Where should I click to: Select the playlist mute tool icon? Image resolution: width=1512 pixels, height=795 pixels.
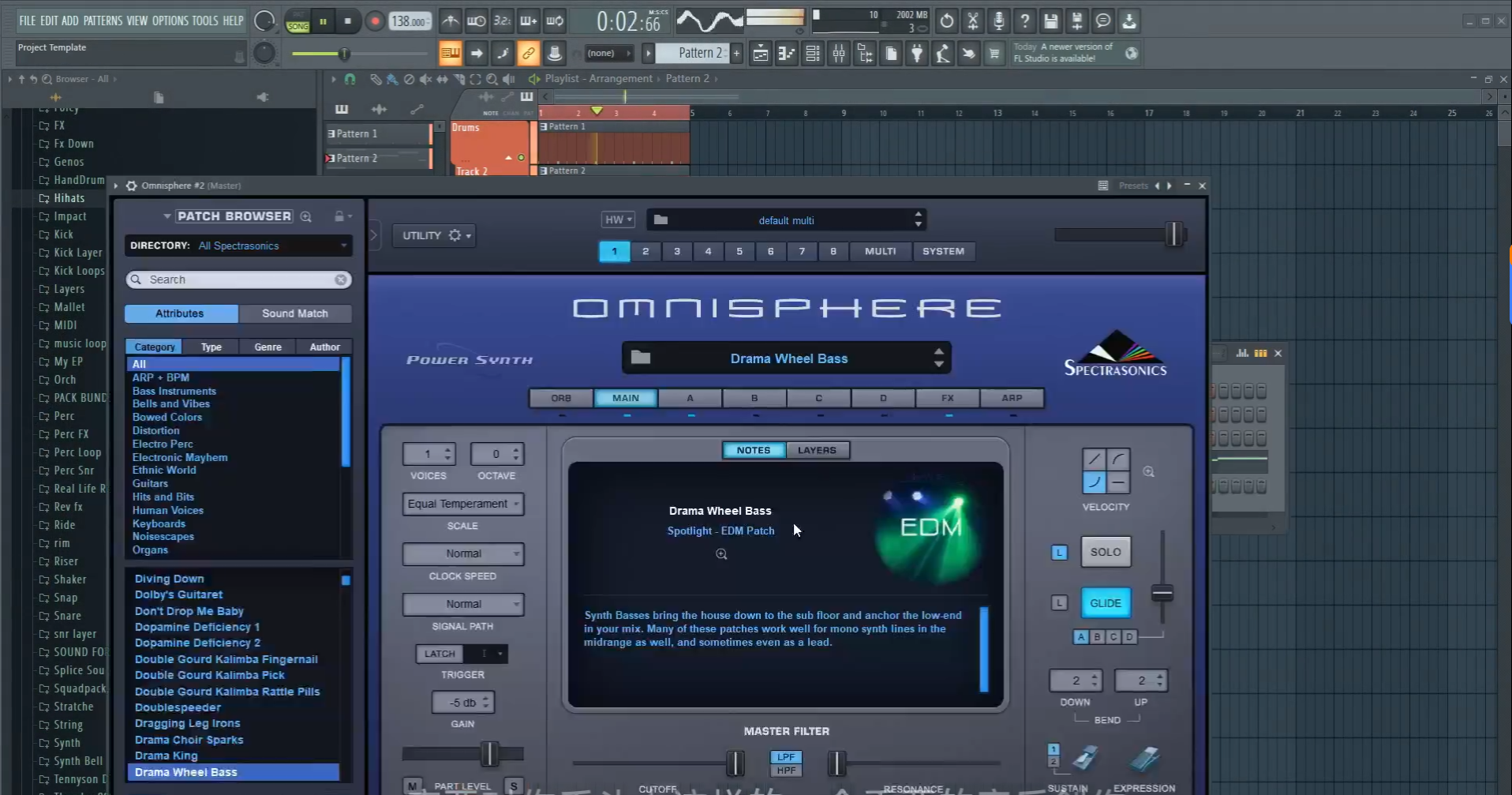coord(425,79)
